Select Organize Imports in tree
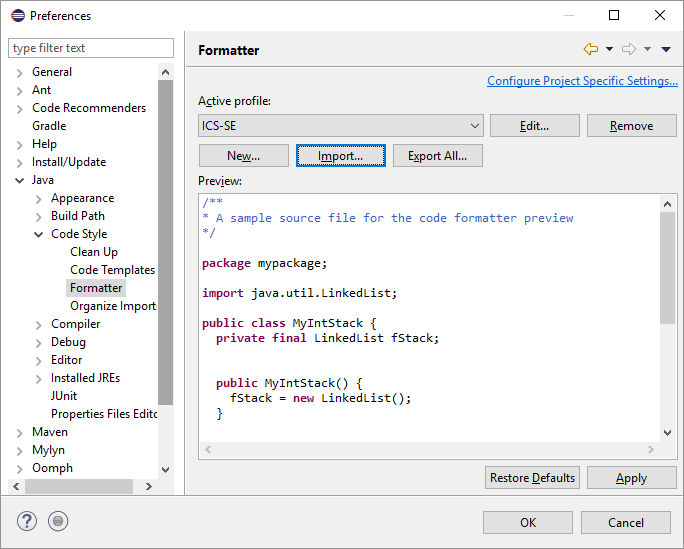 pyautogui.click(x=112, y=306)
